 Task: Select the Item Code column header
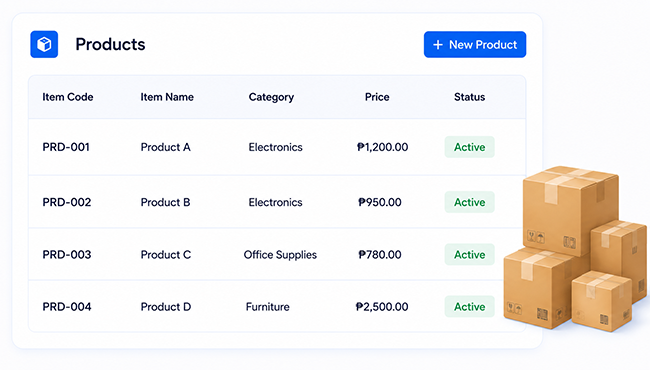pyautogui.click(x=68, y=97)
